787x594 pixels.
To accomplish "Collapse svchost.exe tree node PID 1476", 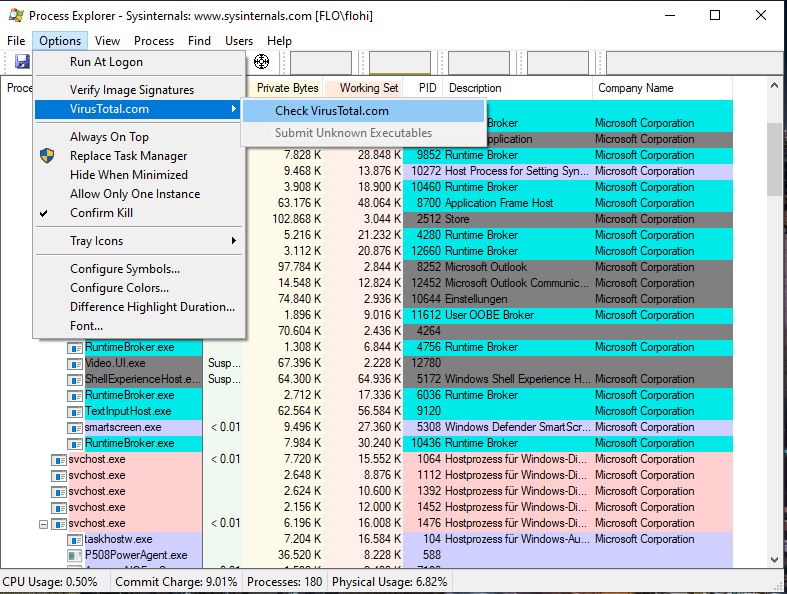I will pos(44,524).
